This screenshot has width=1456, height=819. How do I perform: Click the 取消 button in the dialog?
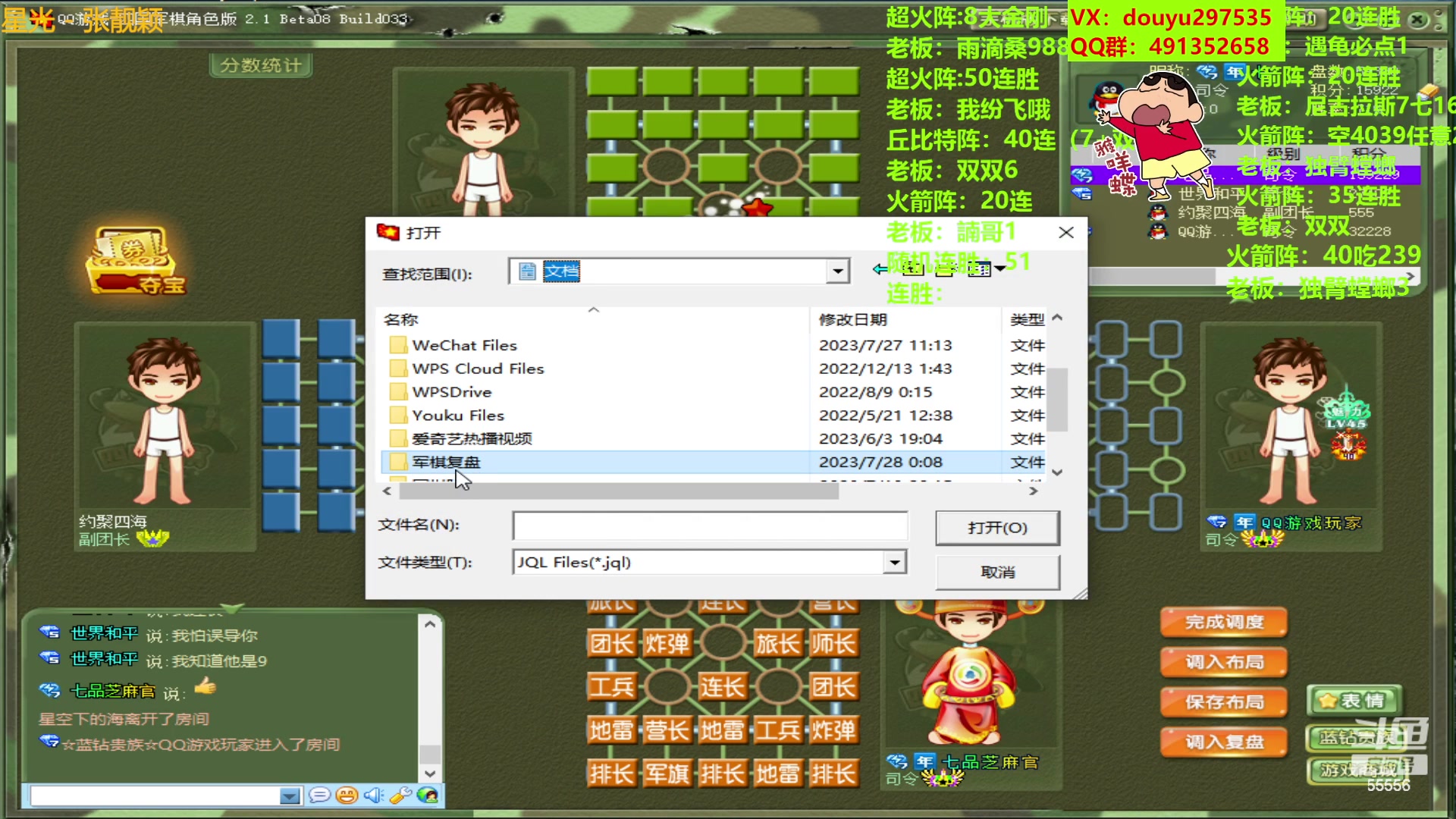point(997,573)
